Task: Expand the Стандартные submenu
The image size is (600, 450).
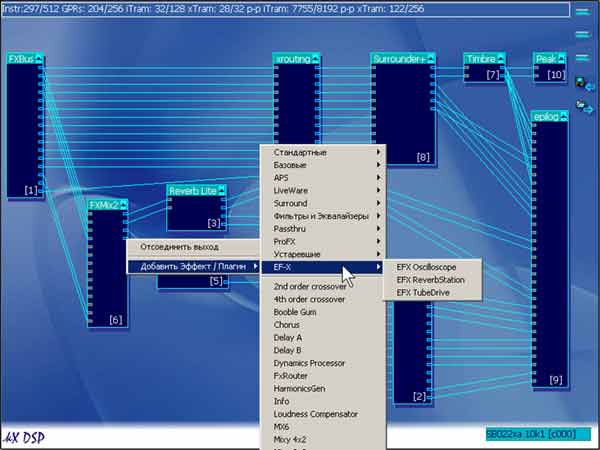Action: pyautogui.click(x=323, y=152)
